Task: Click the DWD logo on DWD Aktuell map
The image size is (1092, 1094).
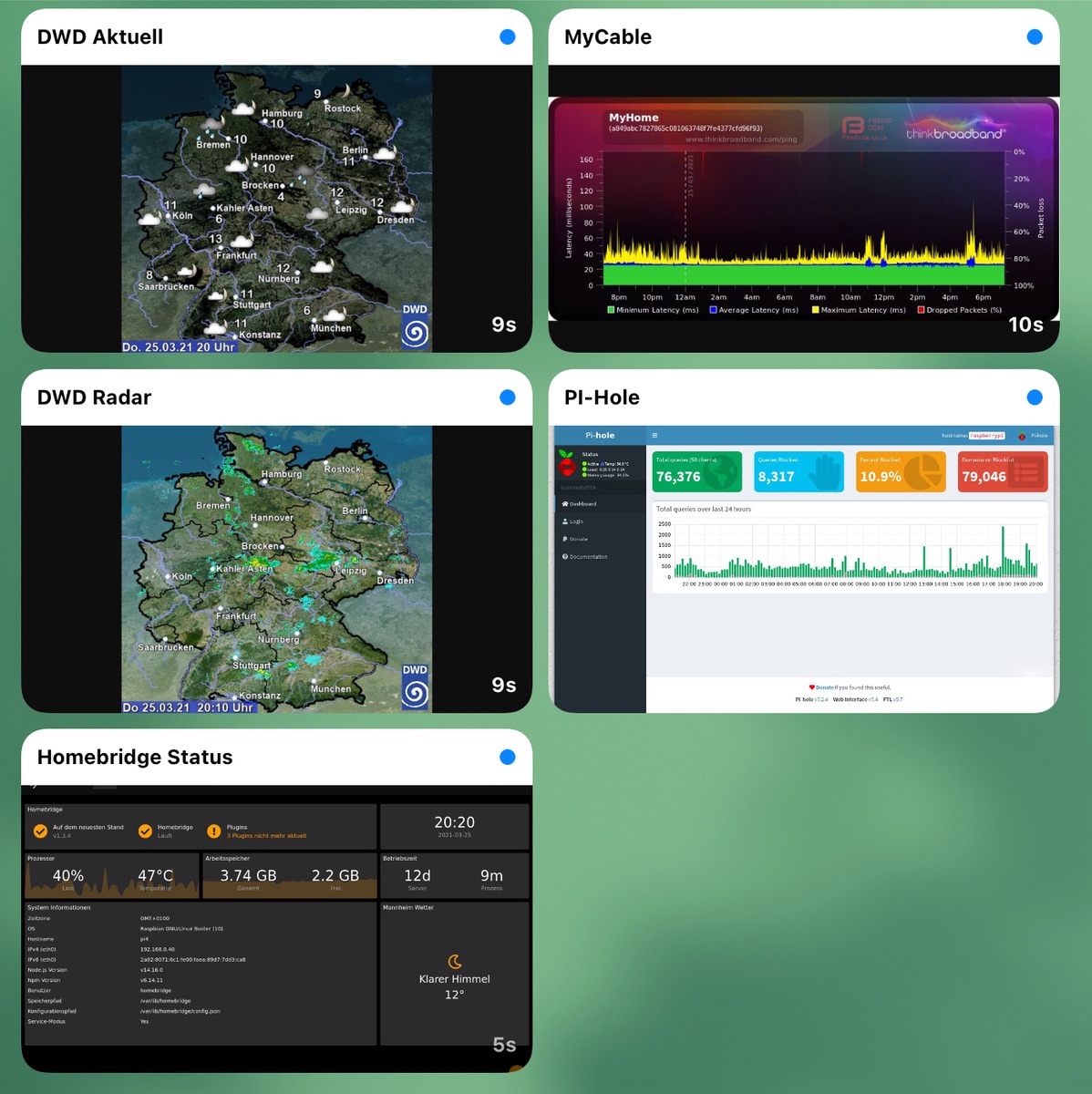Action: pos(415,326)
